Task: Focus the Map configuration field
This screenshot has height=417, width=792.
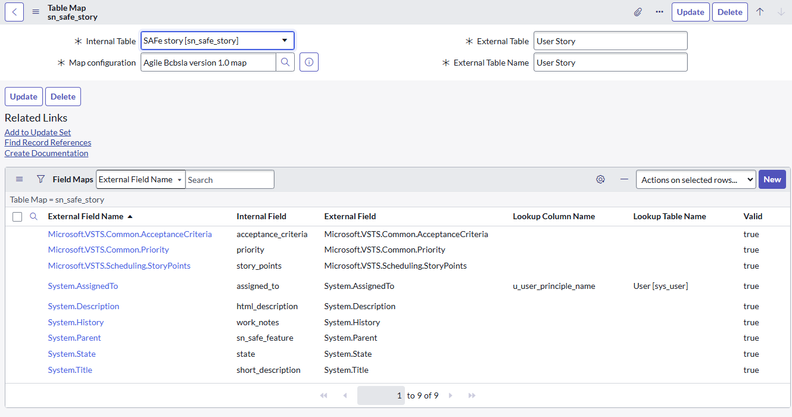Action: tap(208, 63)
